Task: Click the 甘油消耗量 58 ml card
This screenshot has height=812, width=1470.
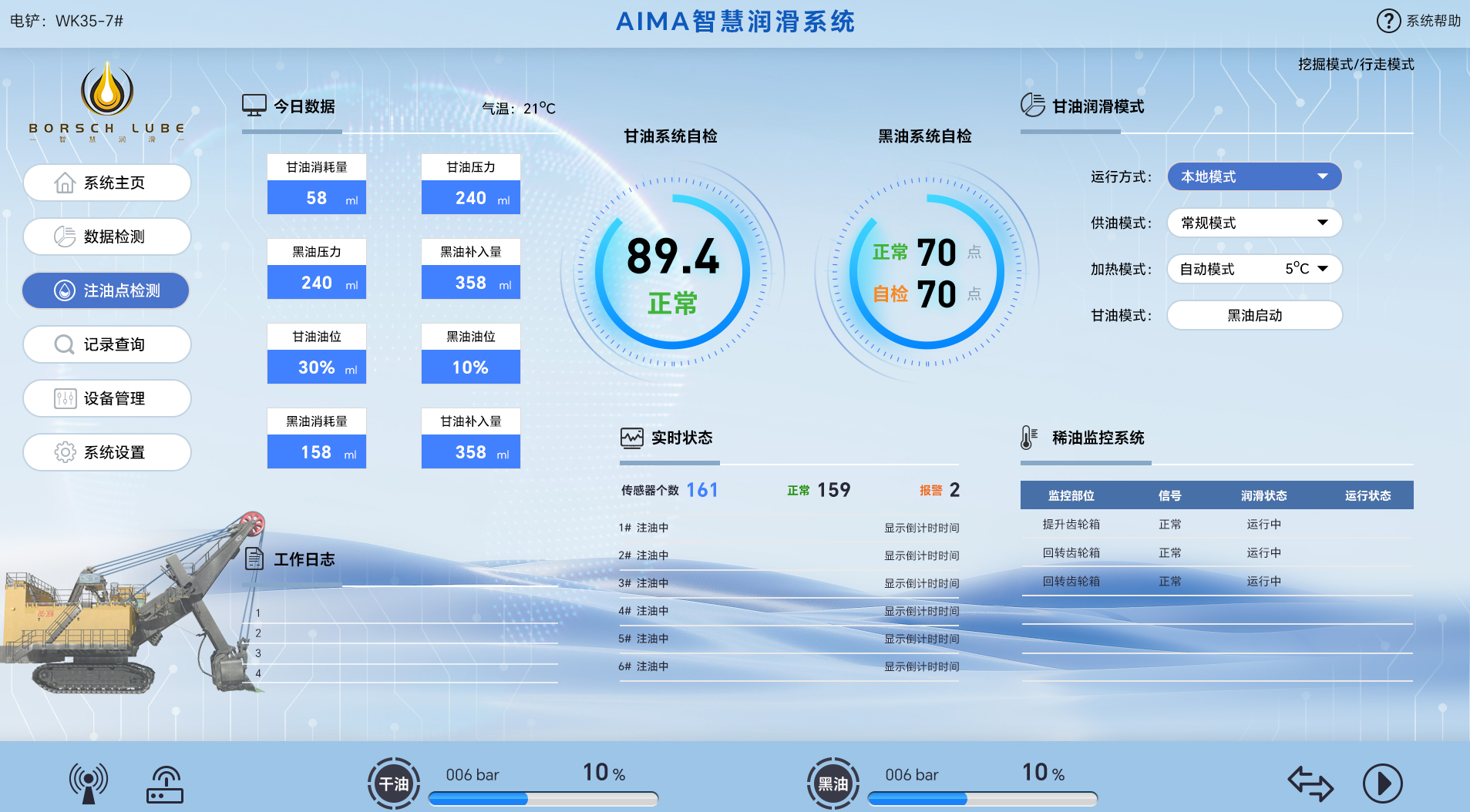Action: (x=317, y=184)
